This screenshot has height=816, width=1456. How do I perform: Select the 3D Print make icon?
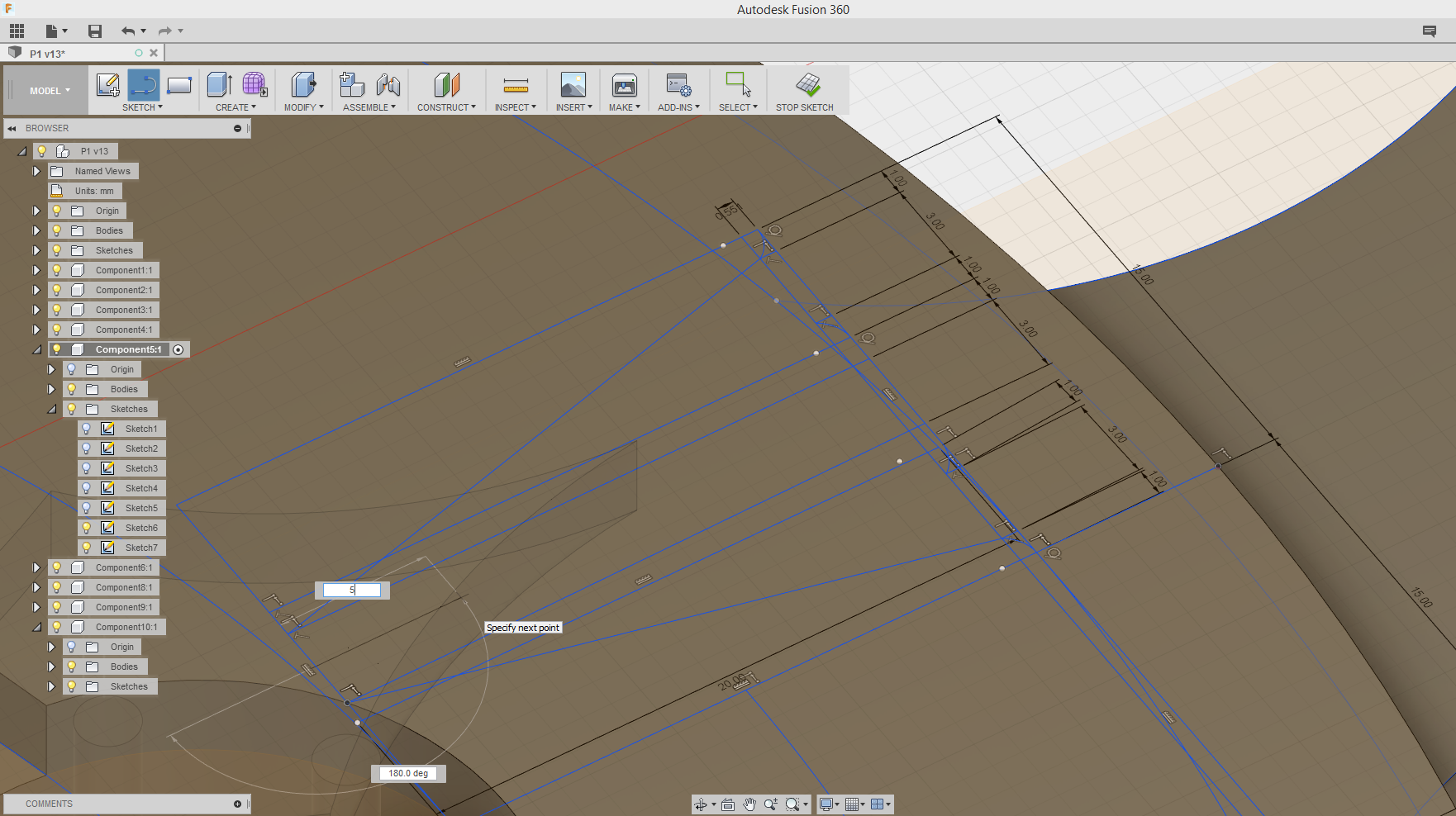625,84
